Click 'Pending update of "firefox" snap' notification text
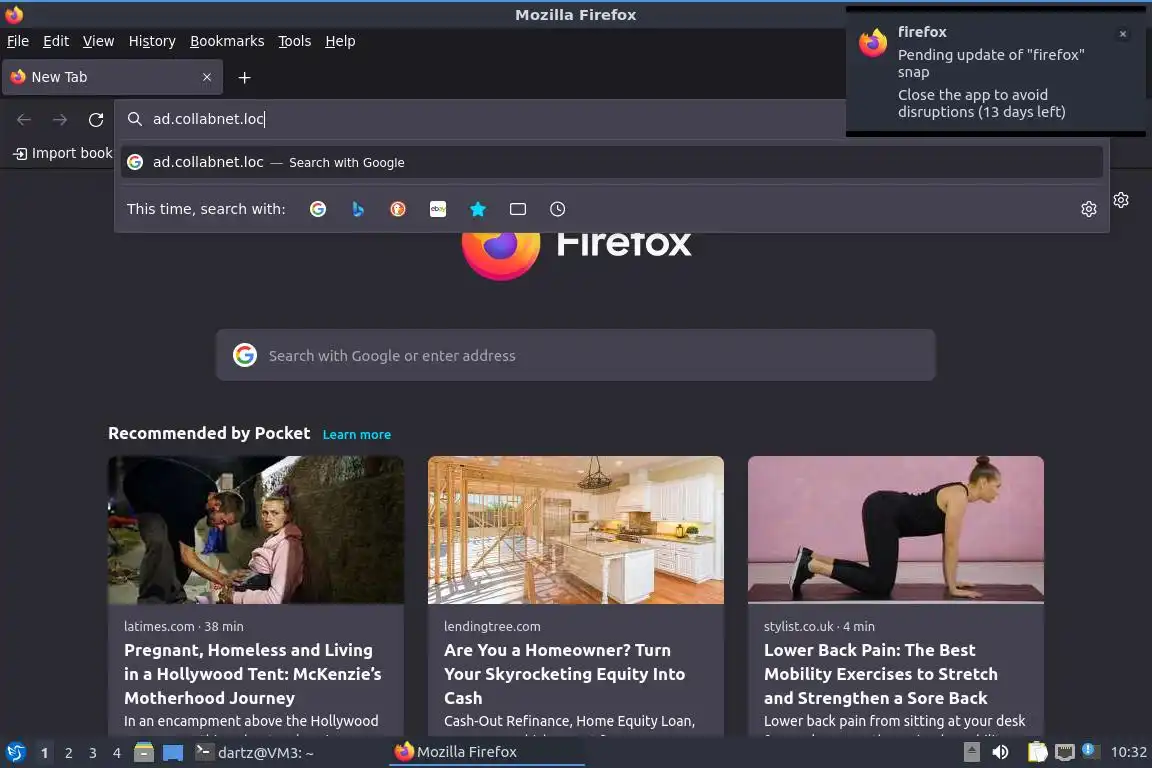 coord(991,63)
